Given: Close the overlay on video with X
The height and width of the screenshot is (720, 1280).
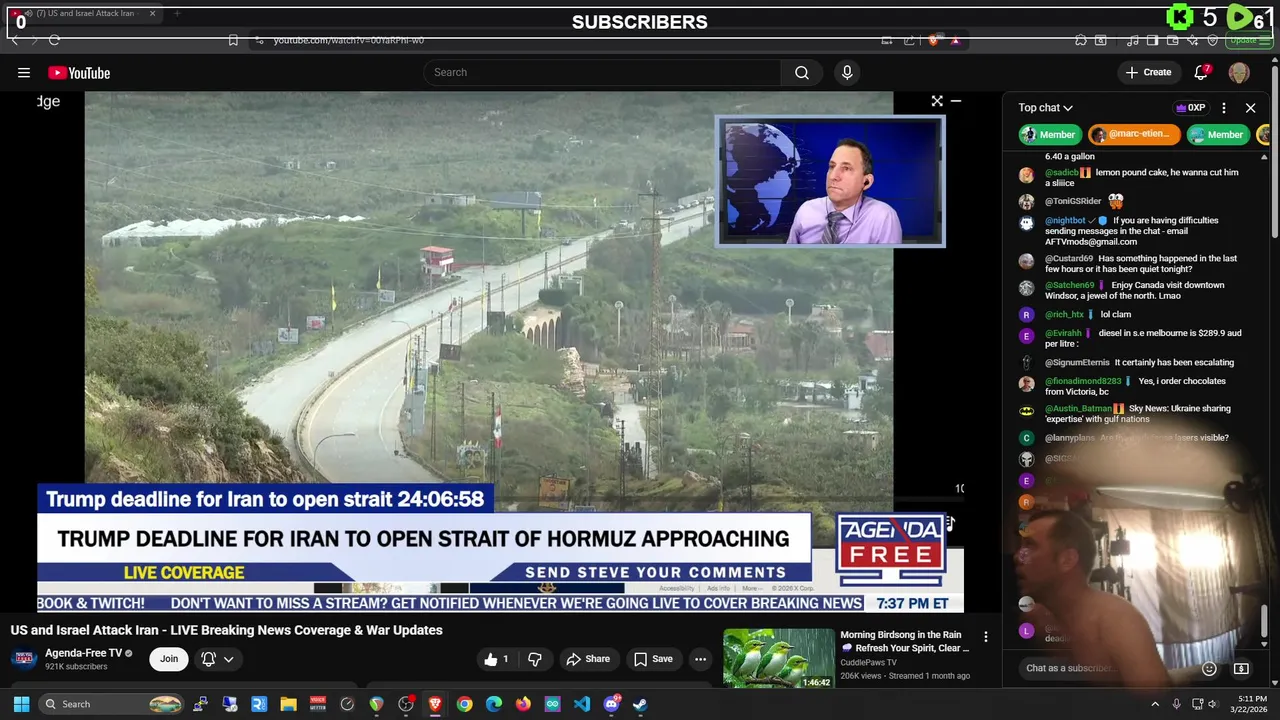Looking at the screenshot, I should pos(937,101).
